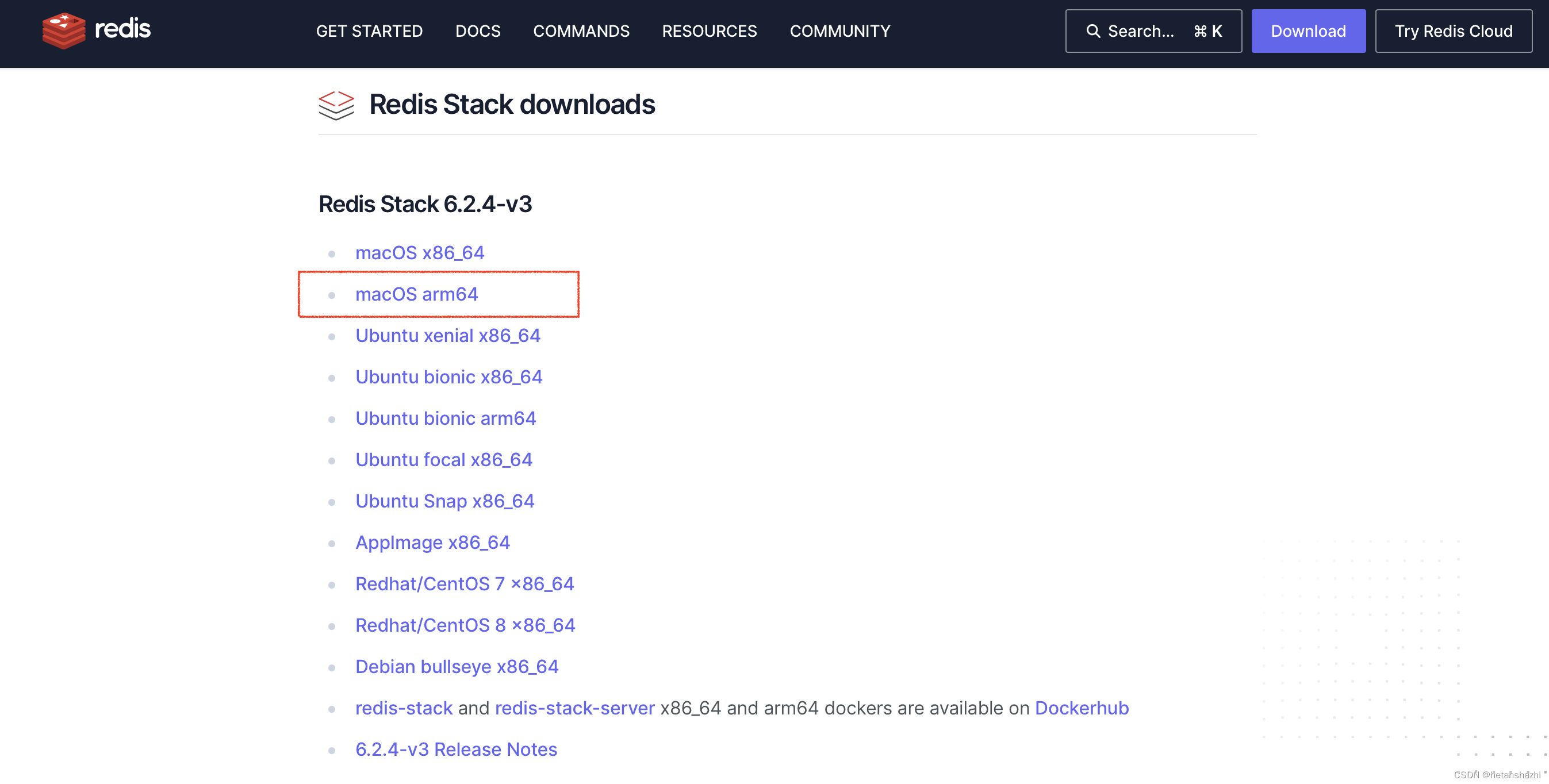Open the COMMANDS menu

(x=581, y=30)
